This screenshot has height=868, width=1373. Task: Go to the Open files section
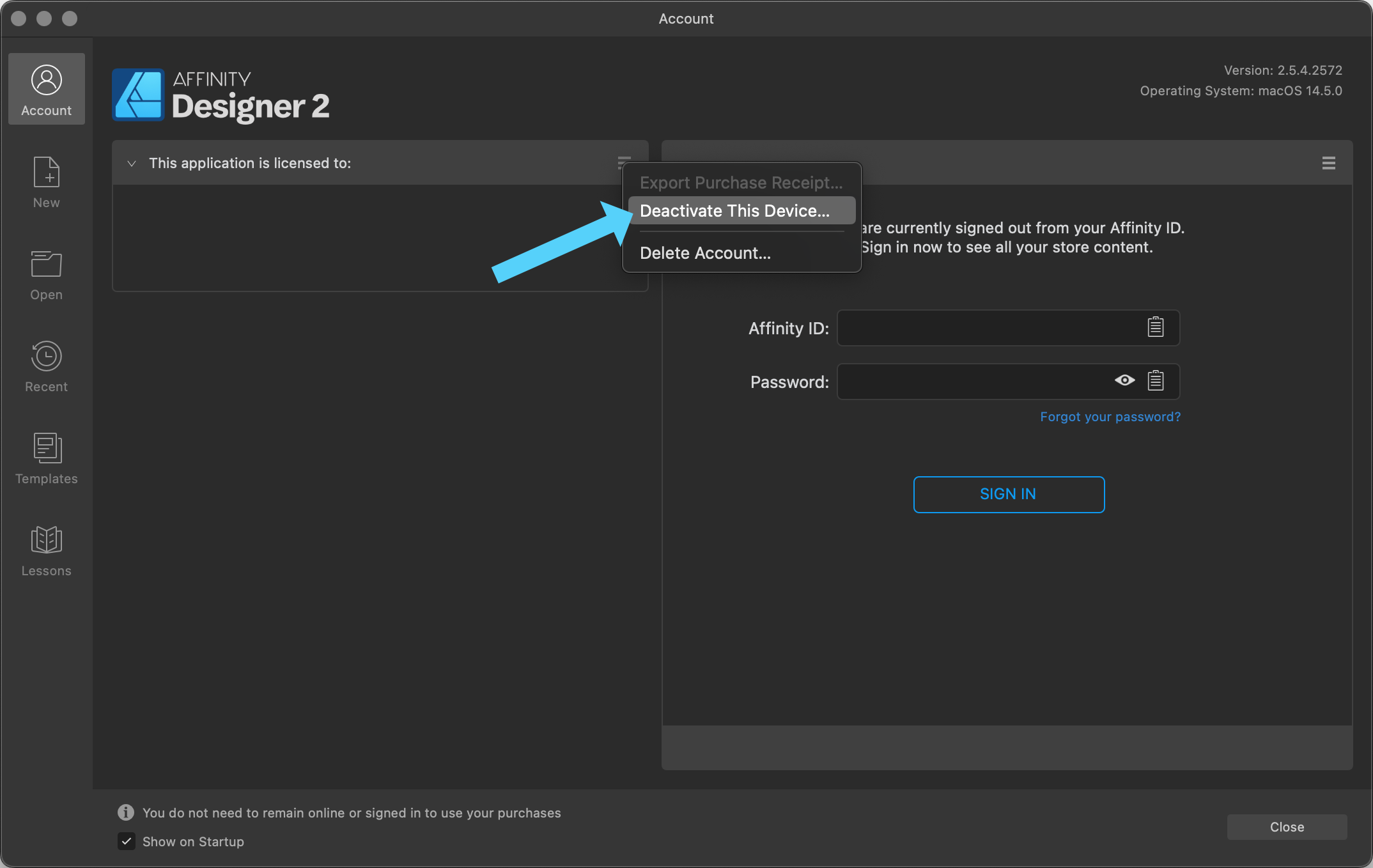click(x=46, y=275)
